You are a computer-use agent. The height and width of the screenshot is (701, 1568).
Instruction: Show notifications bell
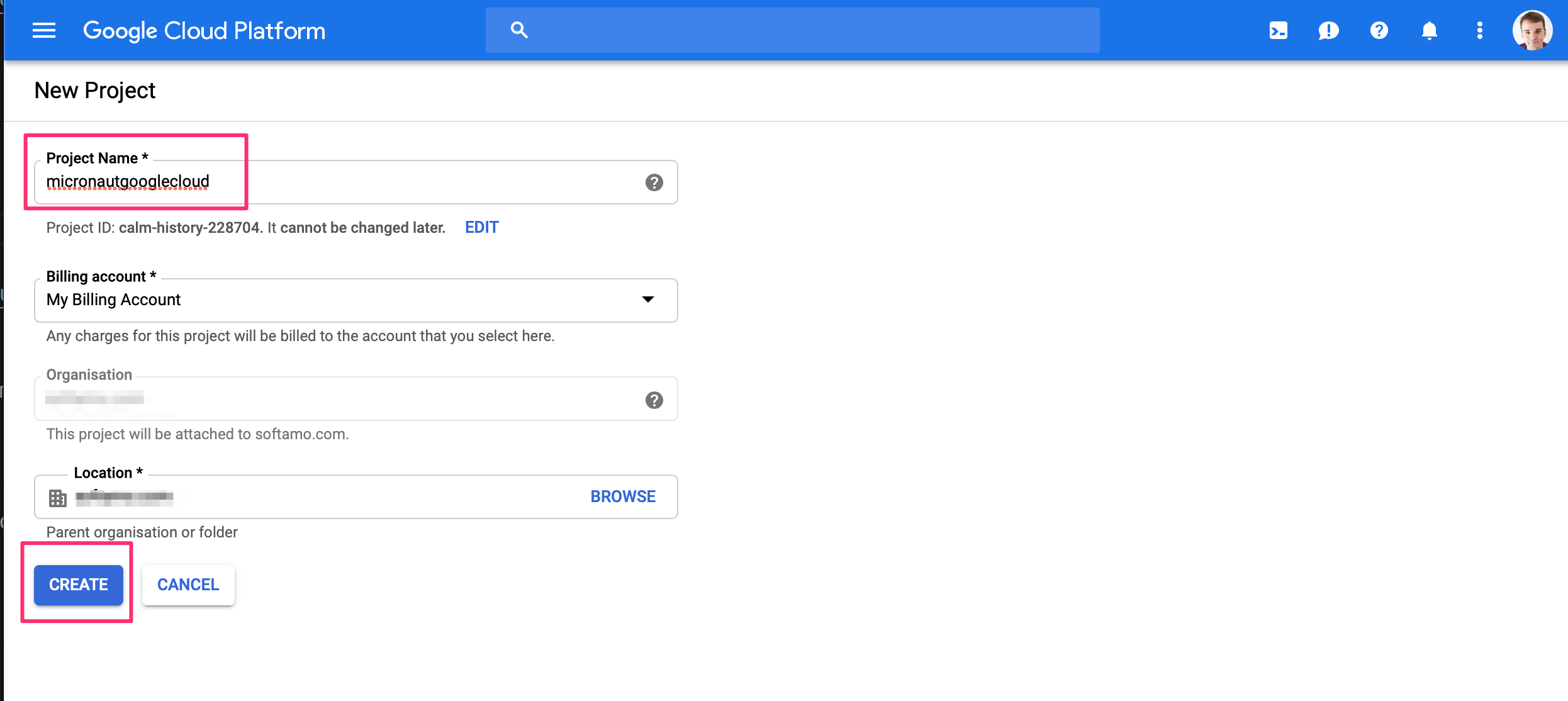click(1429, 30)
